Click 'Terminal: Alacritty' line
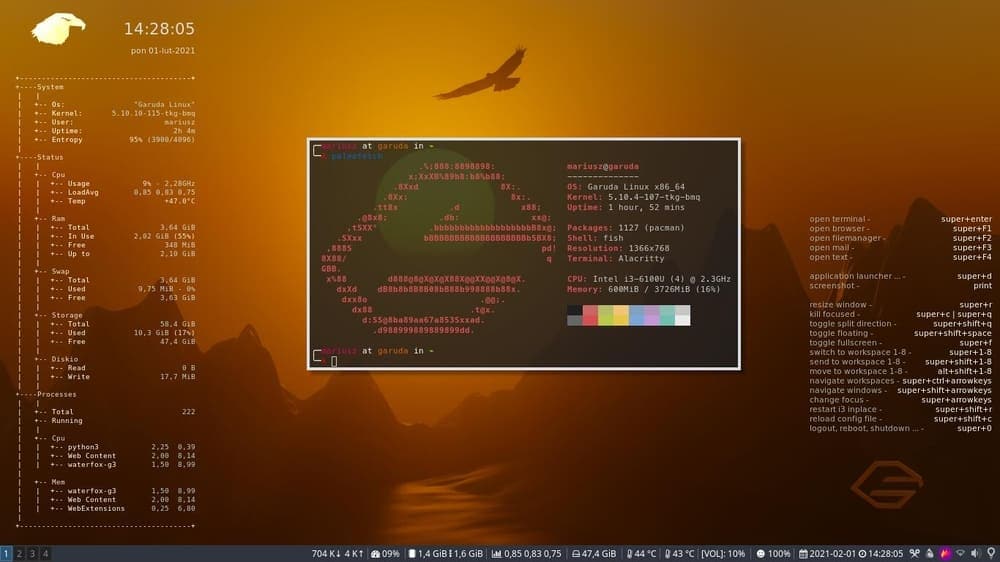Image resolution: width=1000 pixels, height=562 pixels. pos(615,258)
